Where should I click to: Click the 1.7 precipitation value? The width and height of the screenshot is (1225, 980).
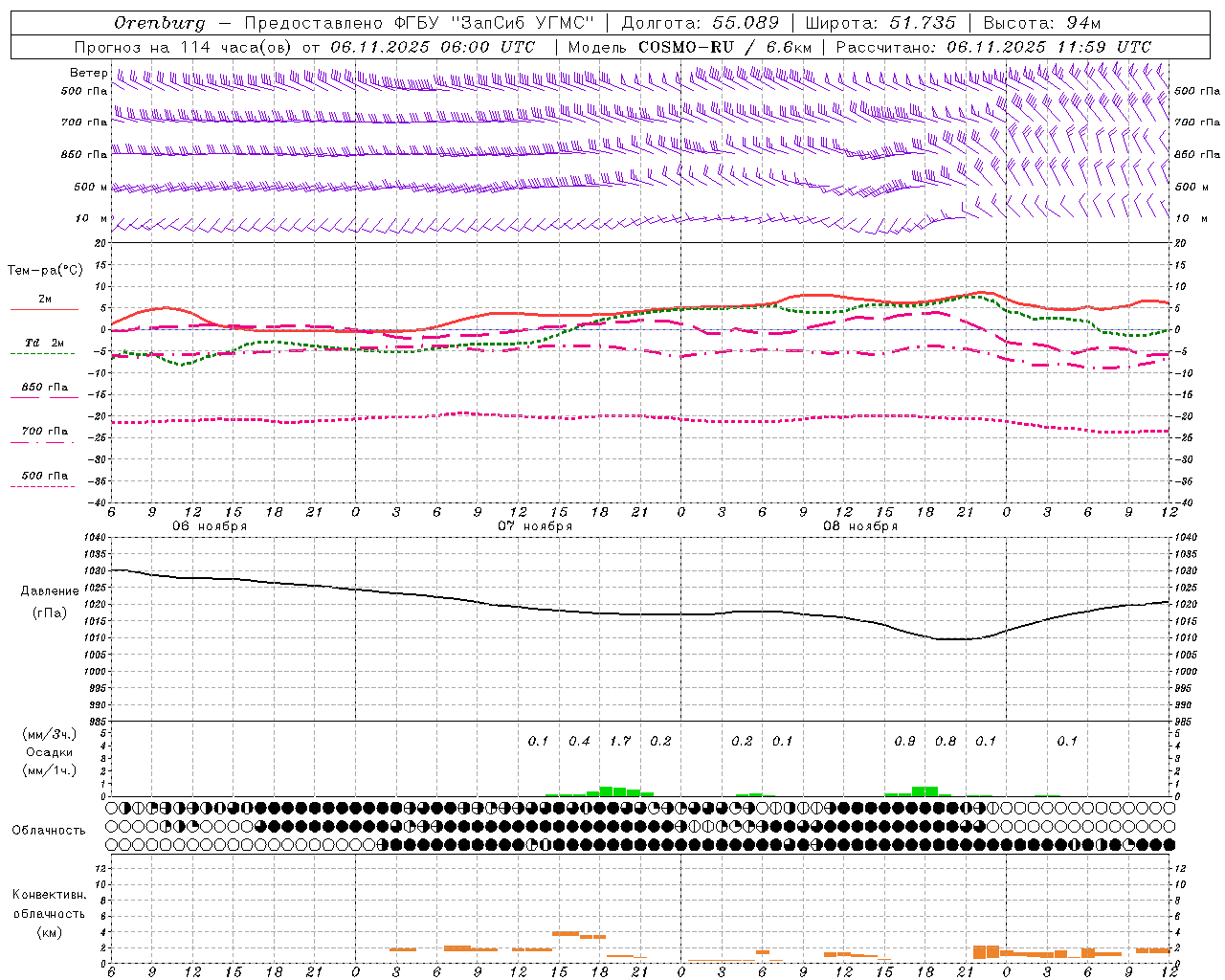620,741
